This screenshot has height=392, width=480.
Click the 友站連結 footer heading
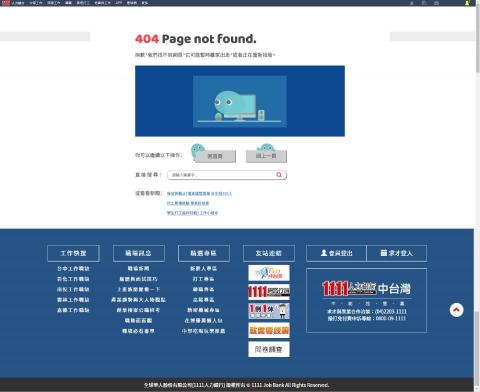pyautogui.click(x=269, y=253)
